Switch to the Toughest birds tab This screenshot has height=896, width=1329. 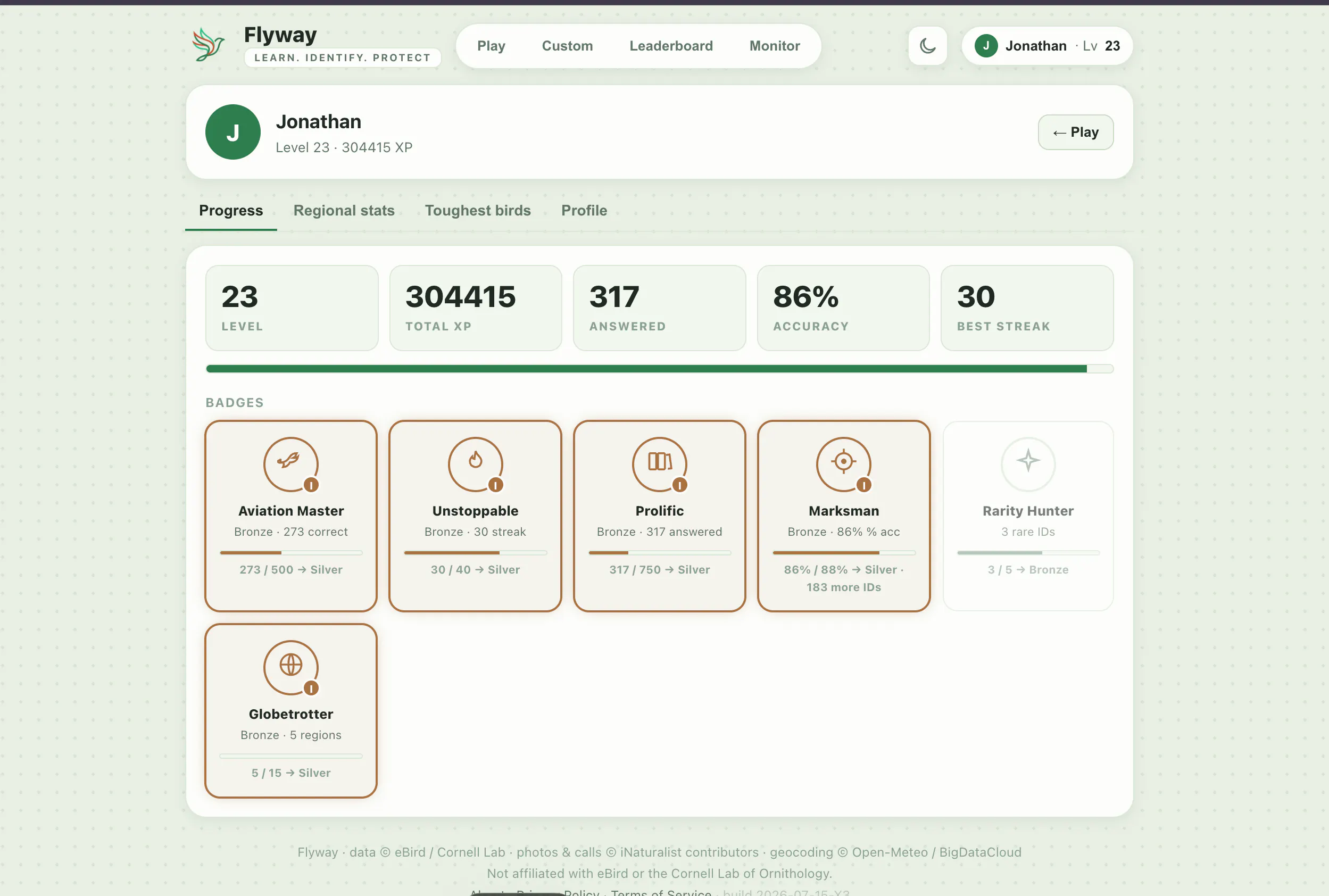coord(478,211)
